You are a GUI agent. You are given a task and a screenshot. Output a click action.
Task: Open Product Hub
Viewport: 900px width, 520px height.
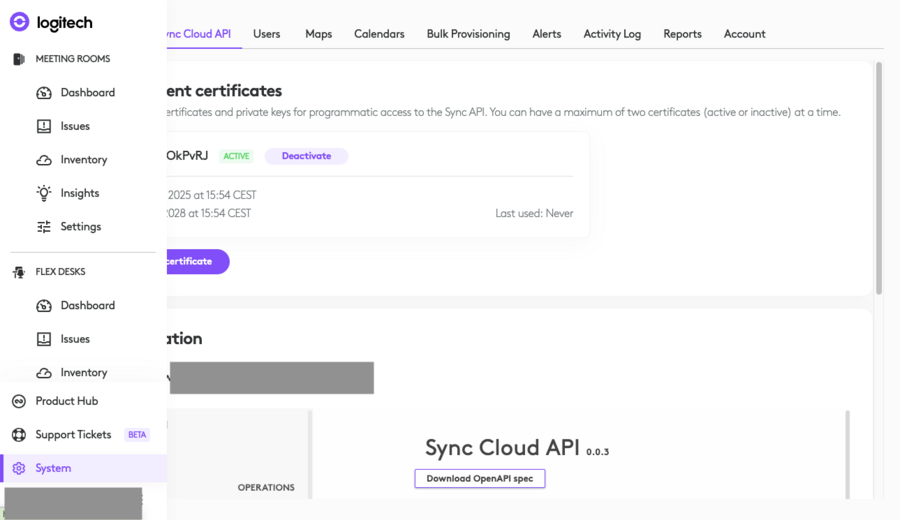(67, 401)
